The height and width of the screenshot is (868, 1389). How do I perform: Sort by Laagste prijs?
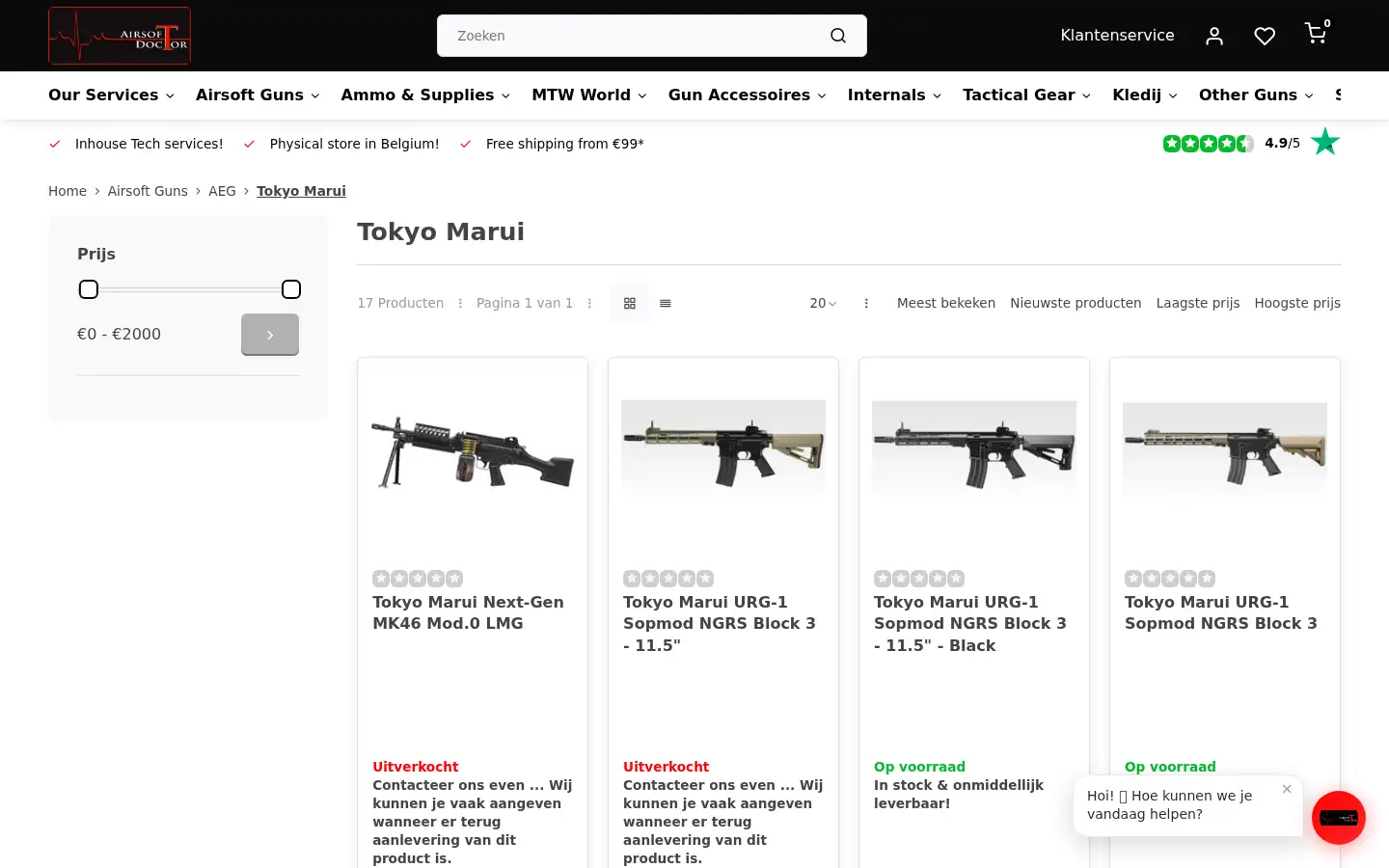click(x=1198, y=303)
